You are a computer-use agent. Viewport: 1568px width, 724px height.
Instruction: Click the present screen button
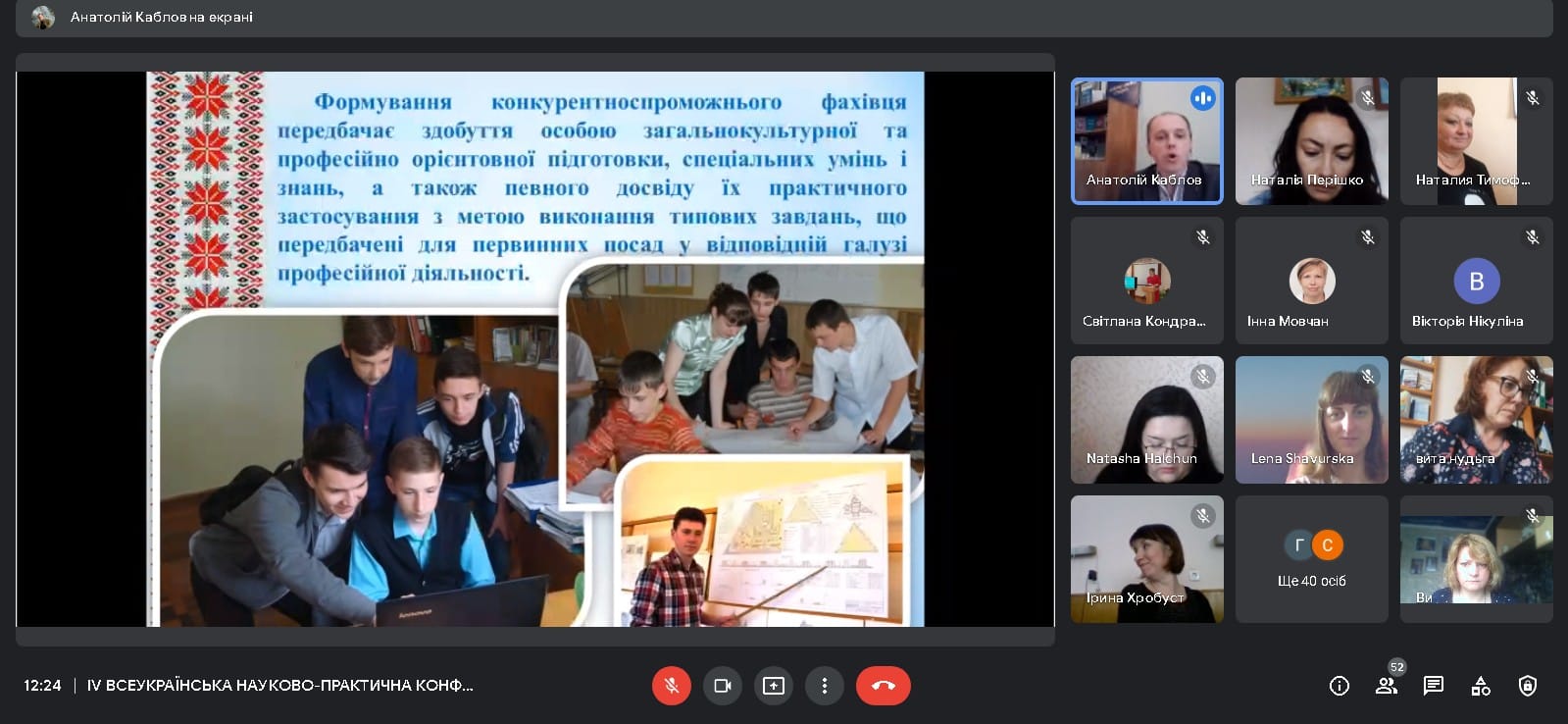(774, 686)
